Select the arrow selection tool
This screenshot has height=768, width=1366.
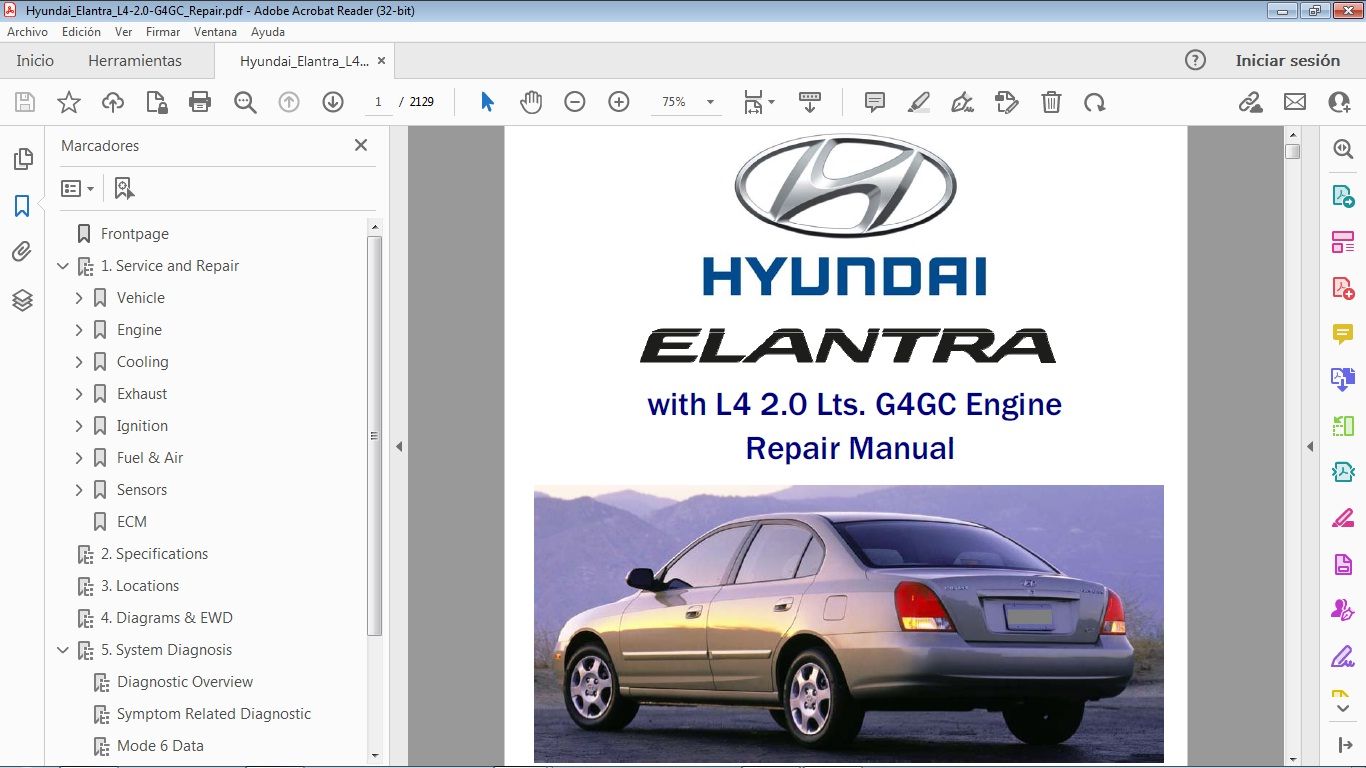click(487, 102)
